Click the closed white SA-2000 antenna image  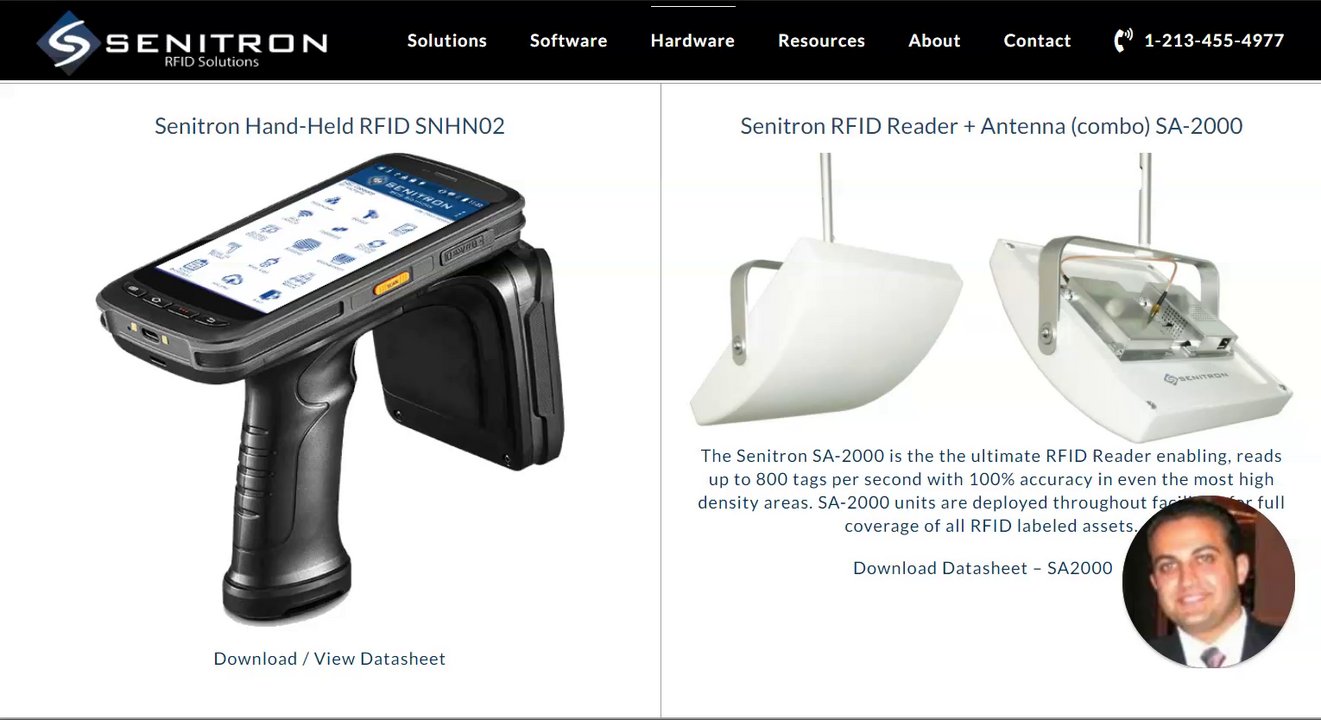click(x=826, y=300)
